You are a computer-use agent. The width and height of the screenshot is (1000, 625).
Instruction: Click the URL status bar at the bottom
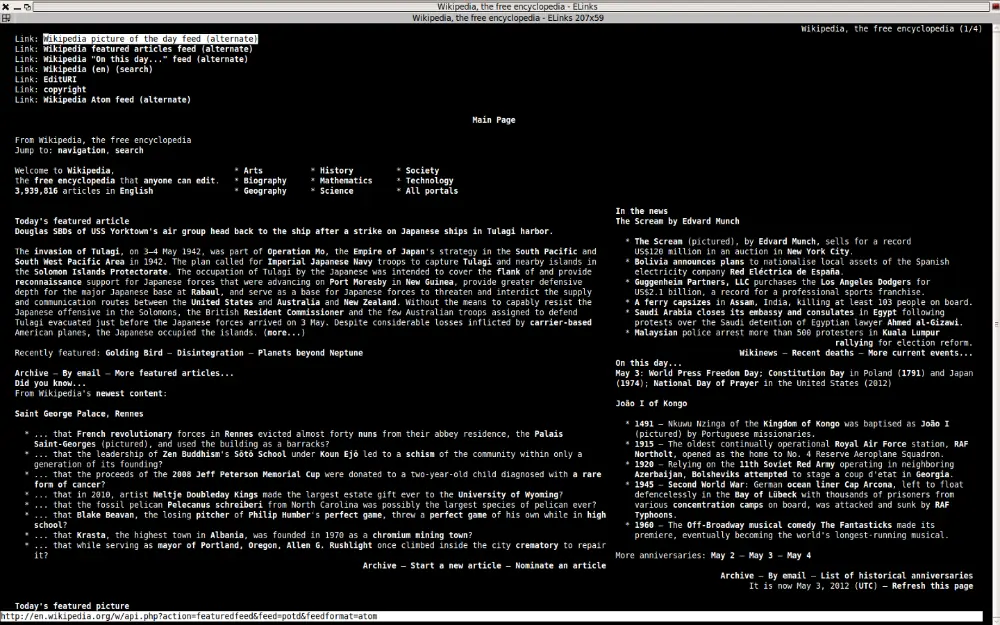tap(492, 617)
